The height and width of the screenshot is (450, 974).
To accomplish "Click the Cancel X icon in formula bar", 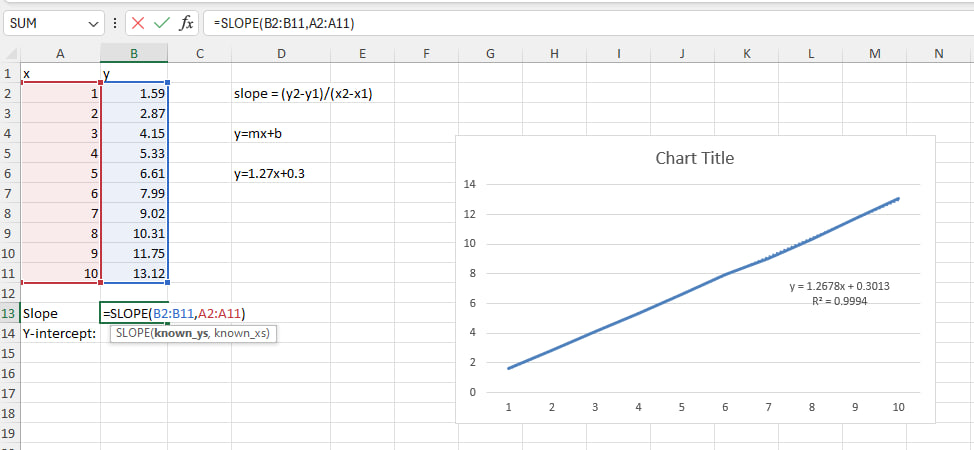I will (138, 23).
